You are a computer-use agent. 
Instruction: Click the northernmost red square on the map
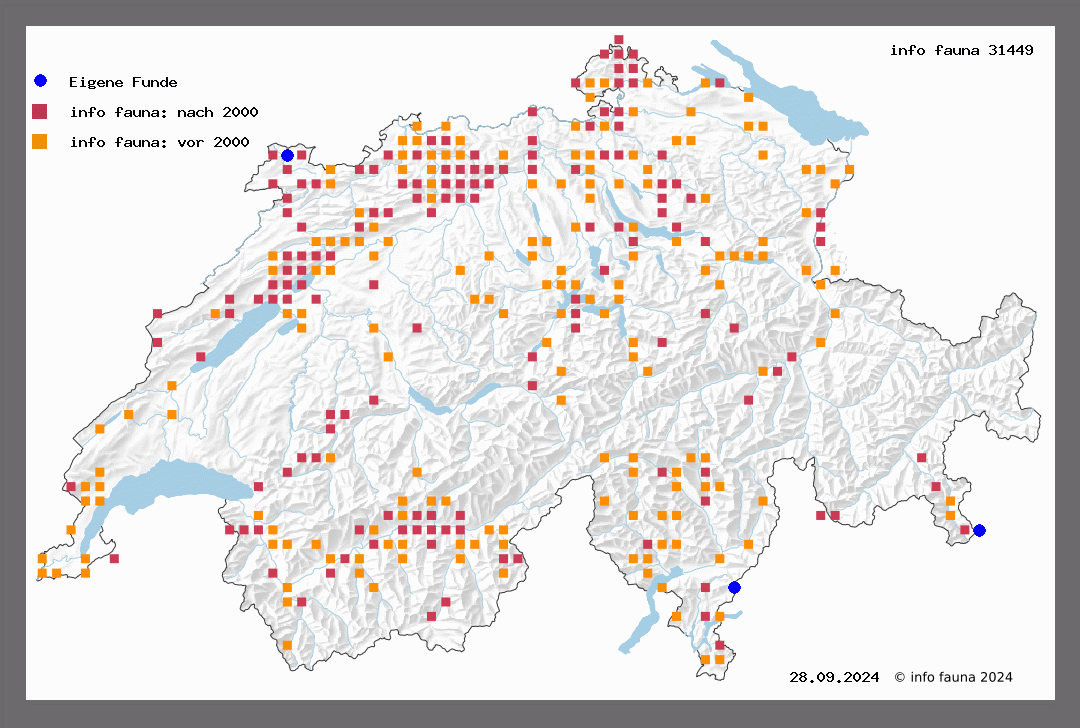pyautogui.click(x=619, y=40)
